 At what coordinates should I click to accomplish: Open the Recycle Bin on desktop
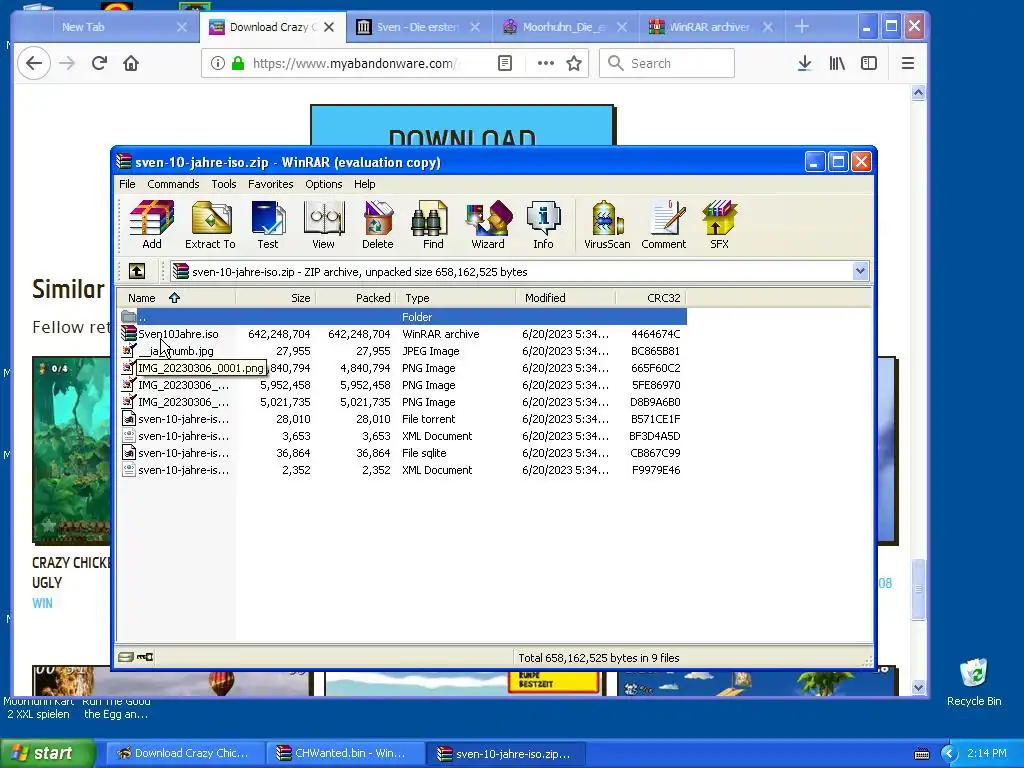tap(974, 682)
